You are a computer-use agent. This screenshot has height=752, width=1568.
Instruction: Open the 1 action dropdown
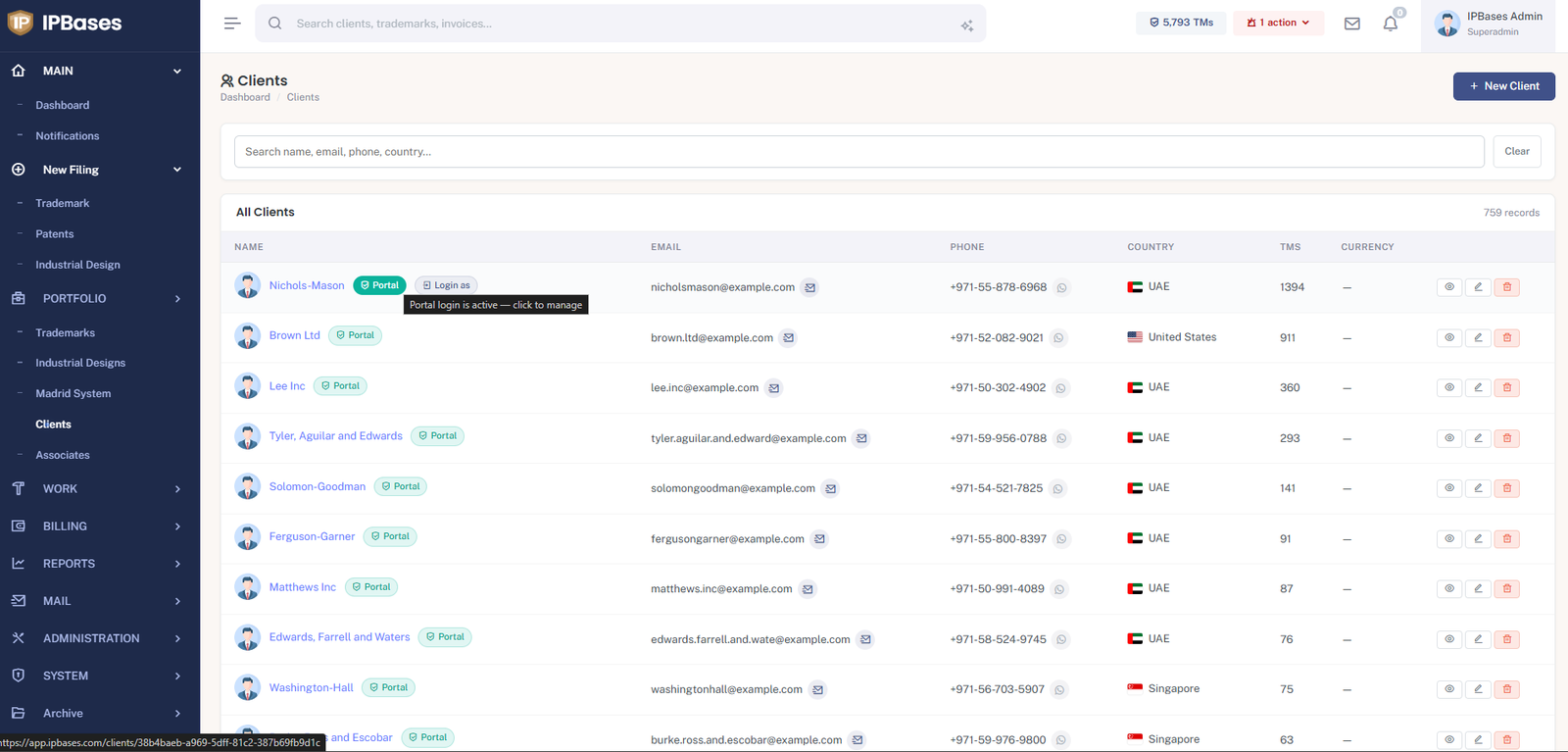pos(1278,23)
